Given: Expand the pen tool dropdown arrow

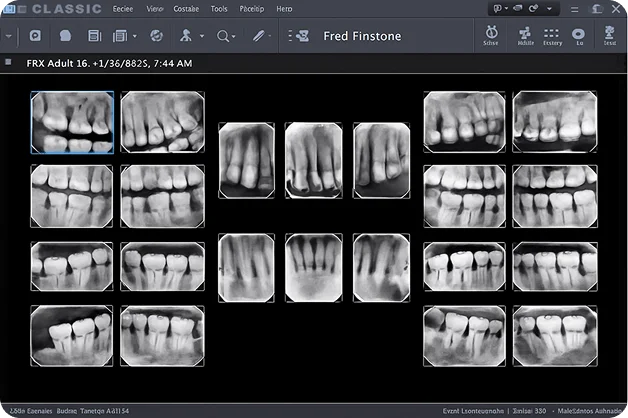Looking at the screenshot, I should 270,36.
